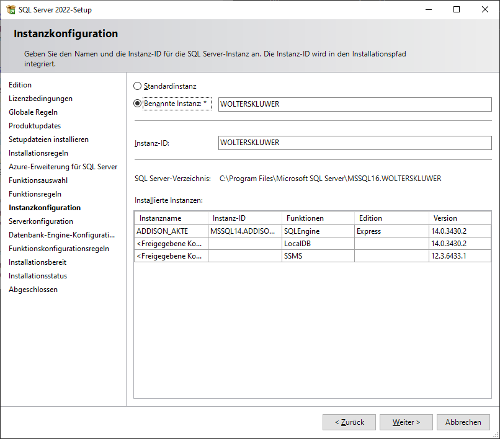The width and height of the screenshot is (500, 439).
Task: Close the SQL Server setup window
Action: (x=485, y=9)
